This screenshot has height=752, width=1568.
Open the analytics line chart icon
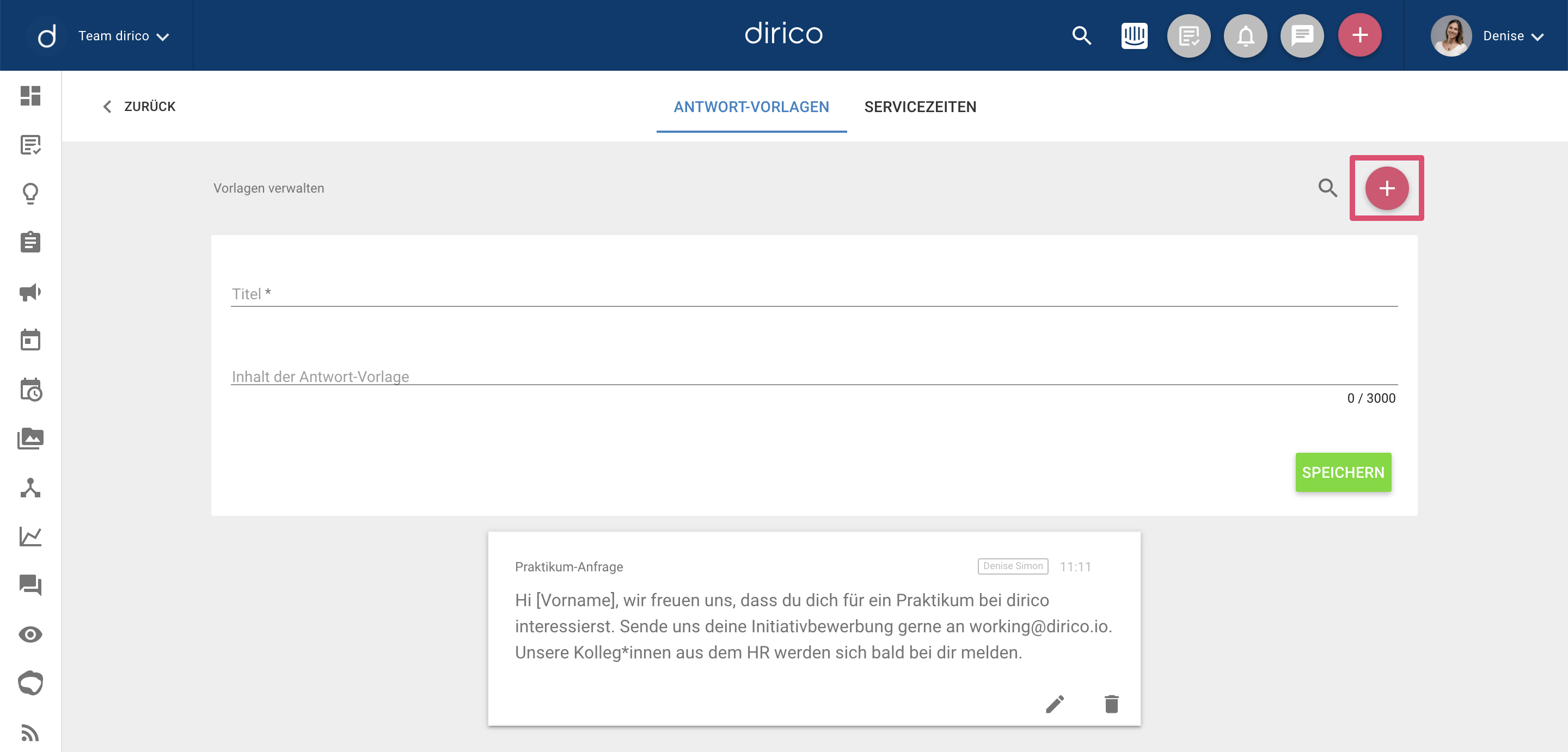pos(30,537)
